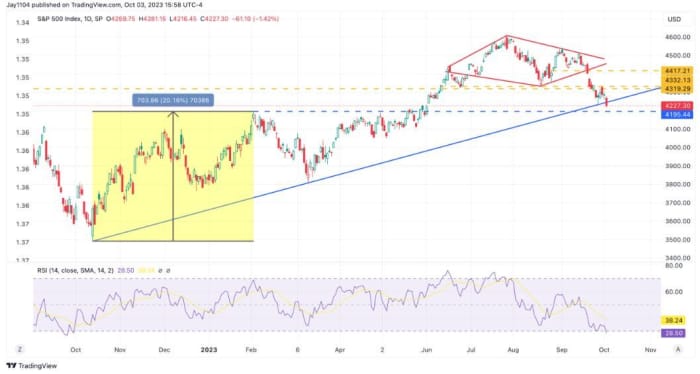Click the 3400.00 price axis label
The image size is (700, 374).
677,258
